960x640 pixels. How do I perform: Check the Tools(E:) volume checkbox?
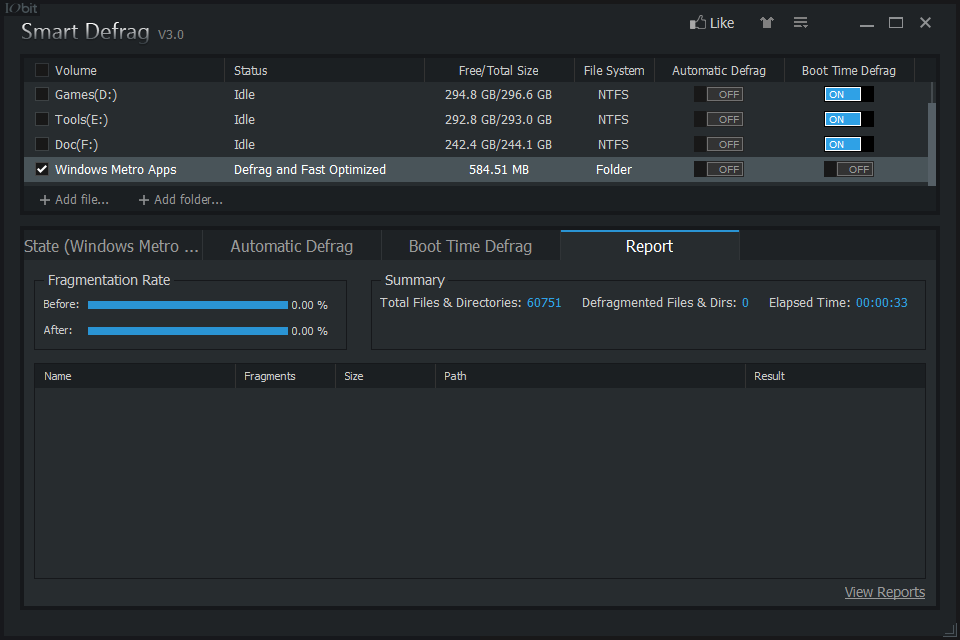(x=42, y=119)
